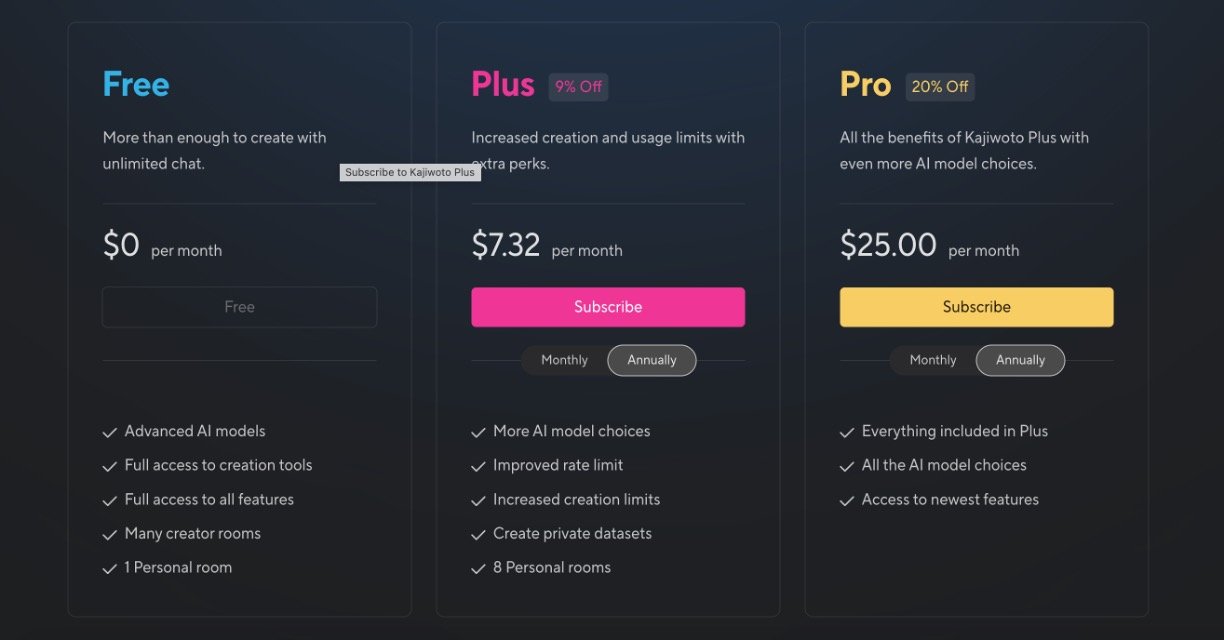Click checkmark beside Everything included in Plus

coord(847,432)
